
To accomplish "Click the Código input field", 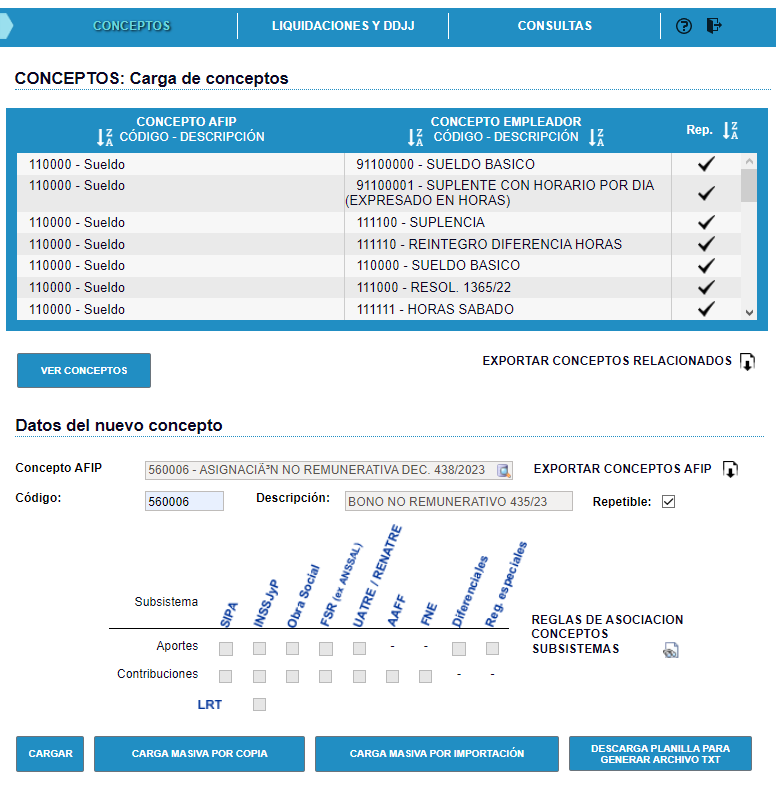I will pos(184,501).
